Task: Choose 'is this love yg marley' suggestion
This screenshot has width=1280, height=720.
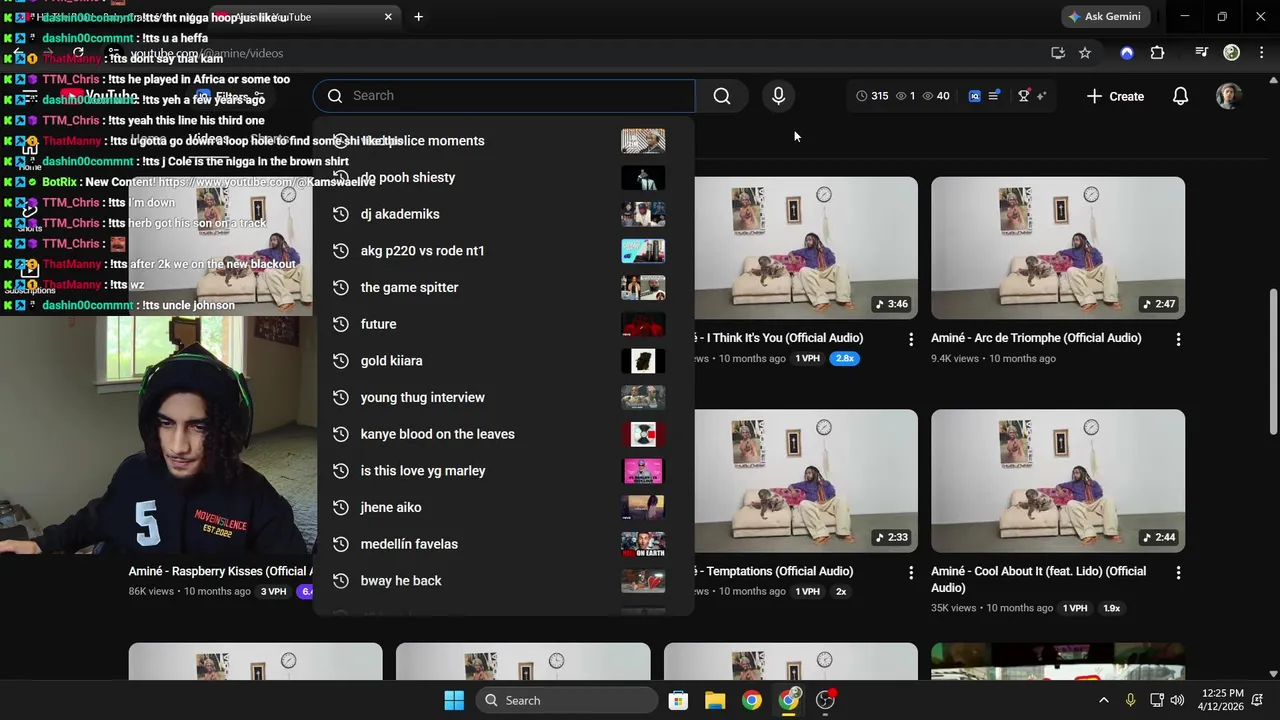Action: tap(504, 471)
